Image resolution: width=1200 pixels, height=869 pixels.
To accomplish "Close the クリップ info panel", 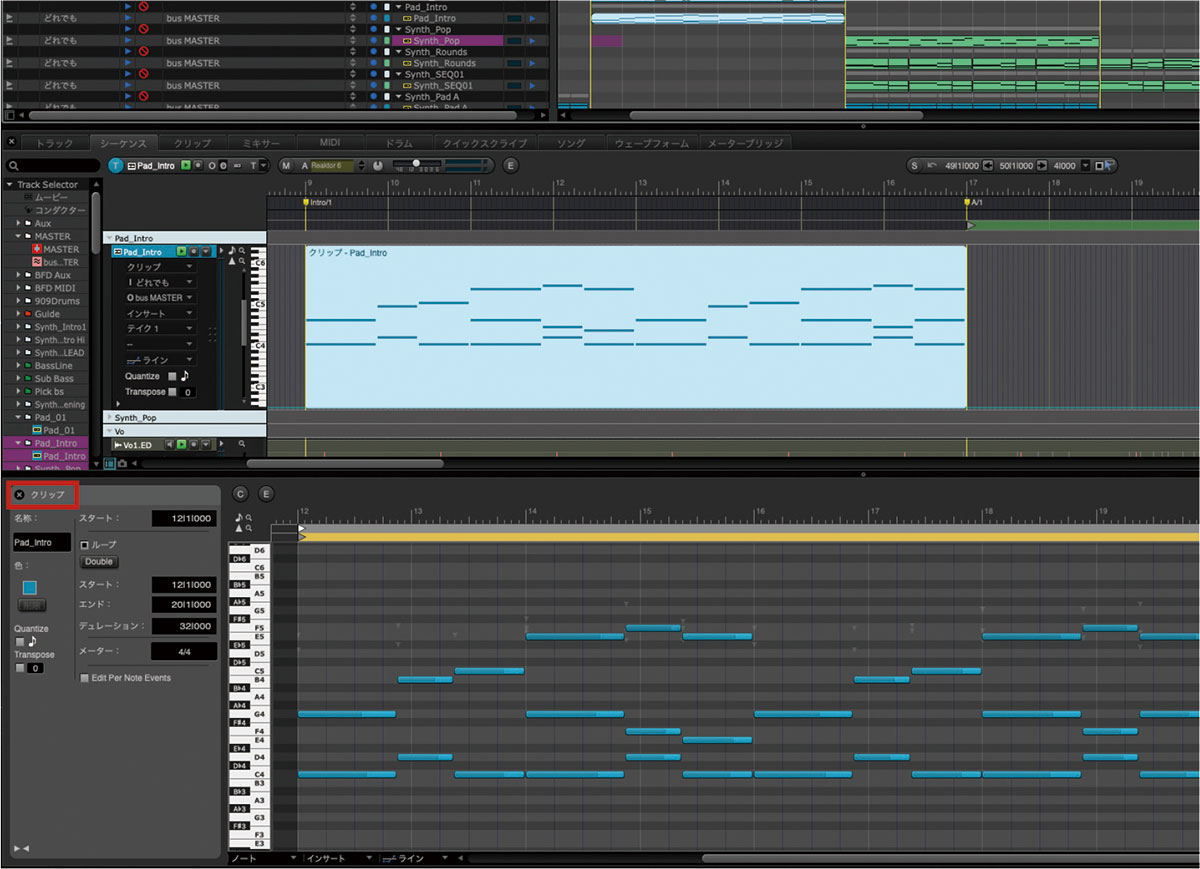I will pos(19,495).
